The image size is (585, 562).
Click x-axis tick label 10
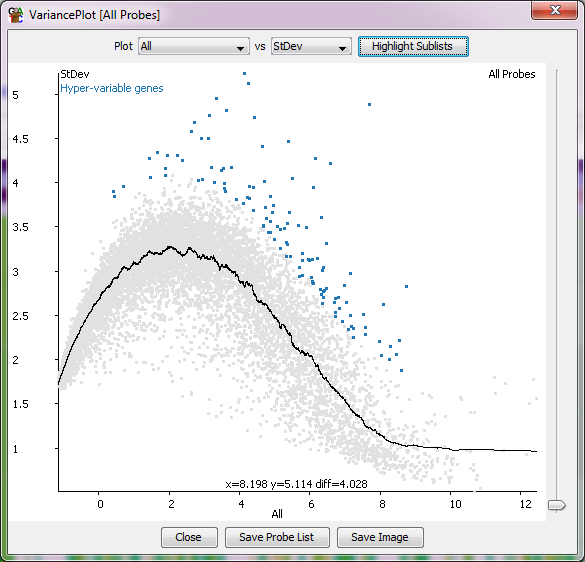click(x=455, y=504)
